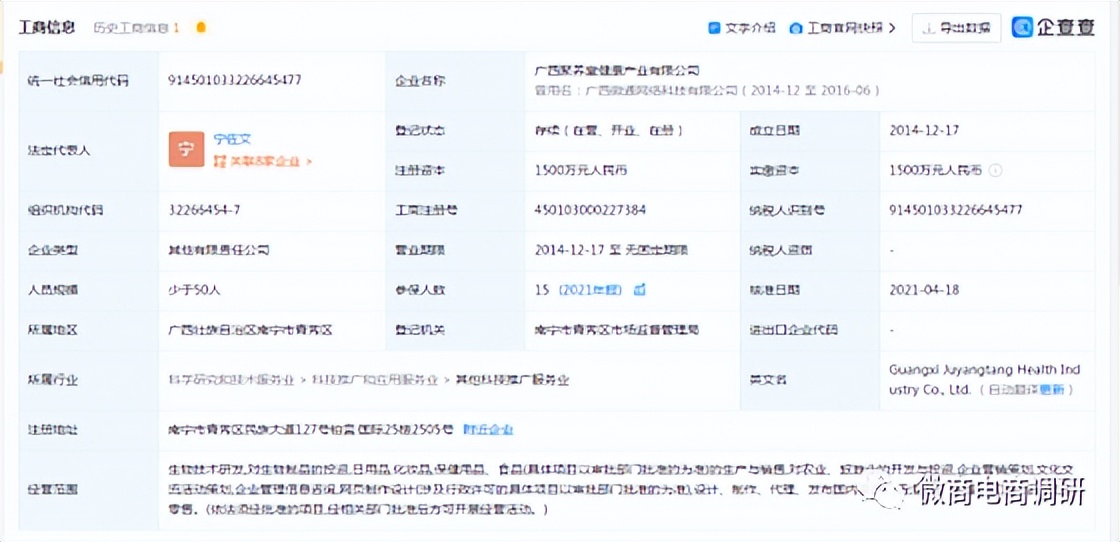Open the 科学研究和技术服务业 industry link
This screenshot has height=542, width=1120.
(231, 380)
